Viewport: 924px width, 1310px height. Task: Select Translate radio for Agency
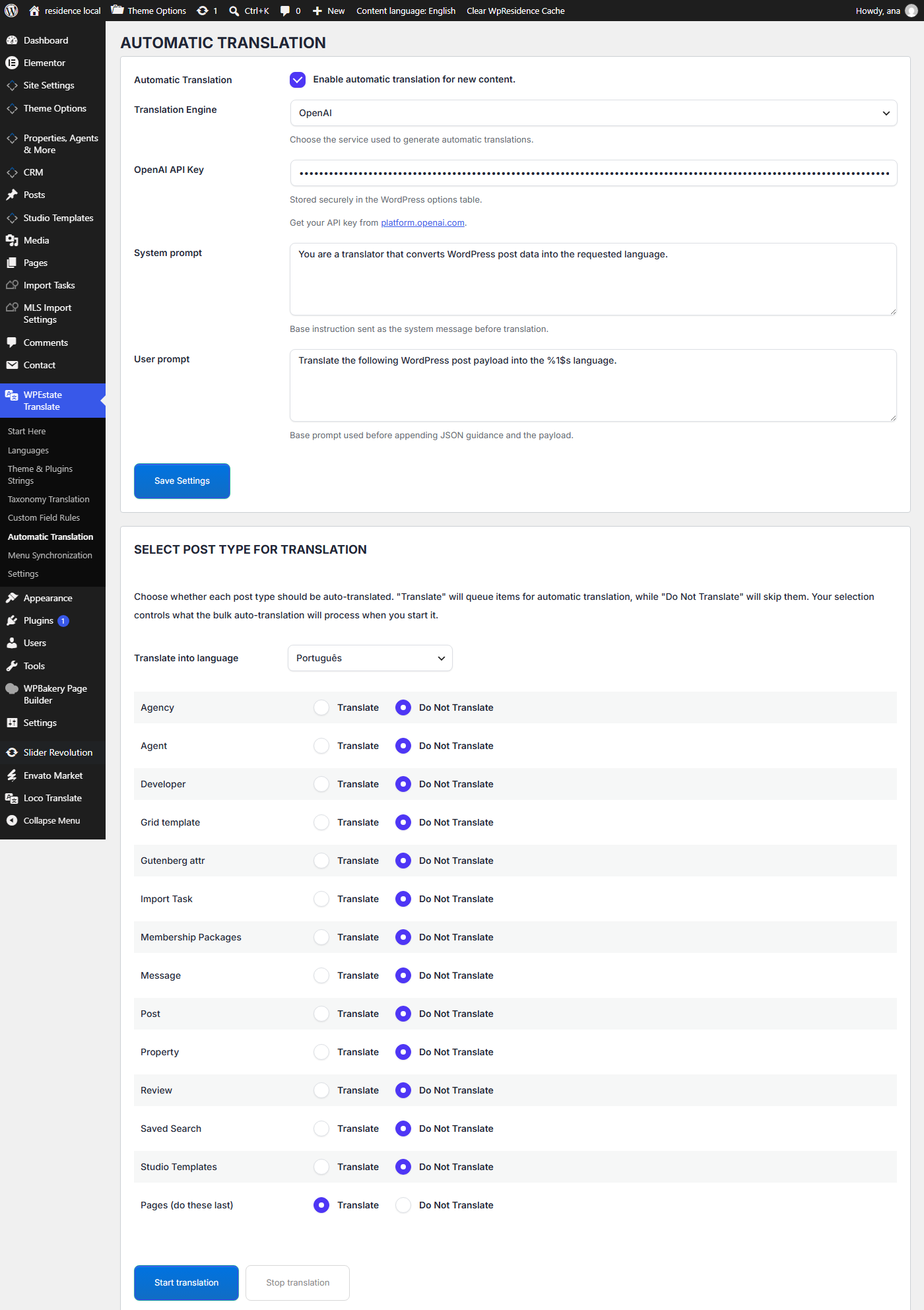click(x=321, y=707)
